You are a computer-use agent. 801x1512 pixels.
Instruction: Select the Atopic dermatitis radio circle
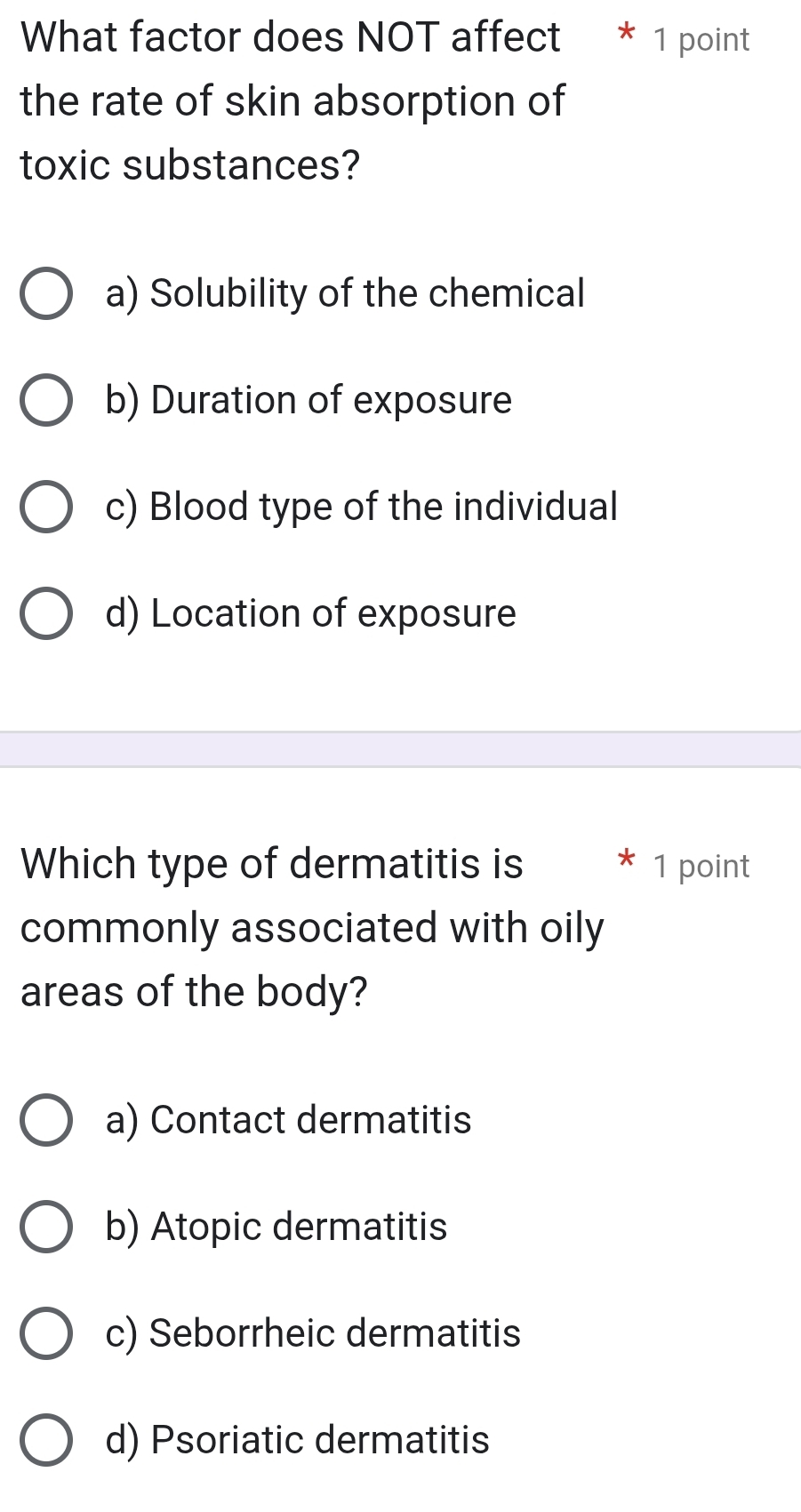click(45, 1227)
